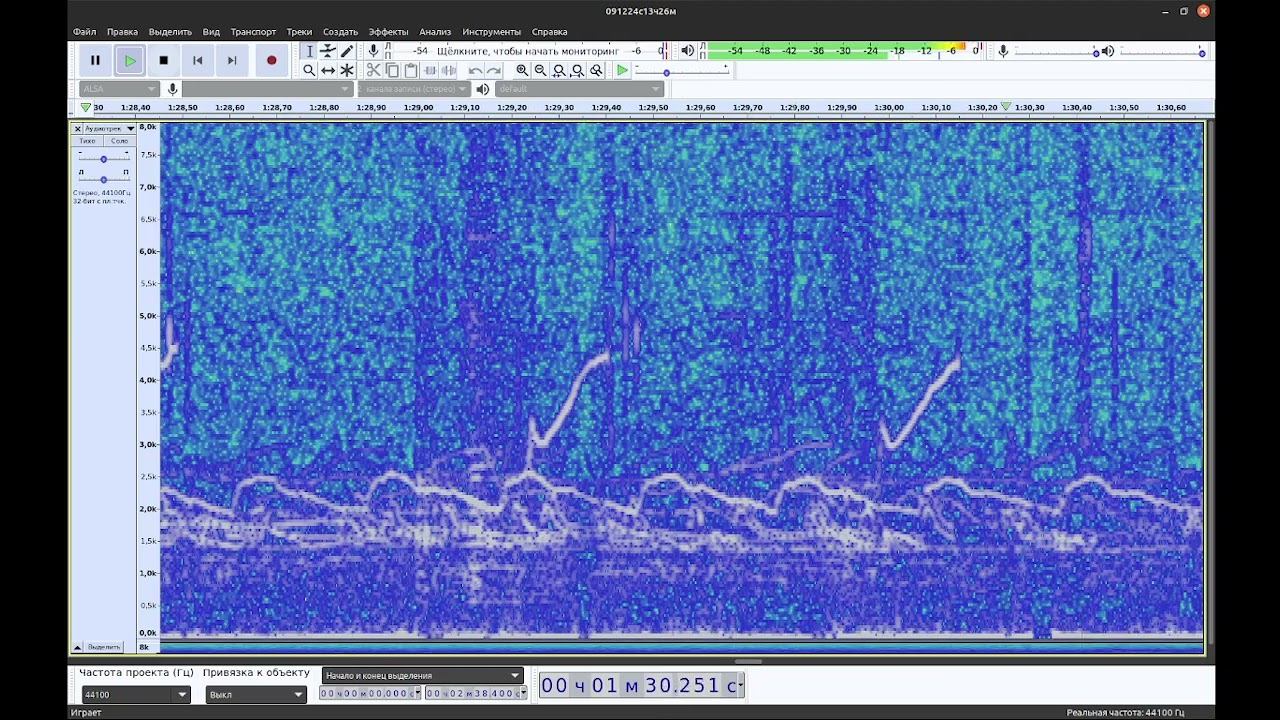The width and height of the screenshot is (1280, 720).
Task: Zoom out with the minus magnifier
Action: 541,70
